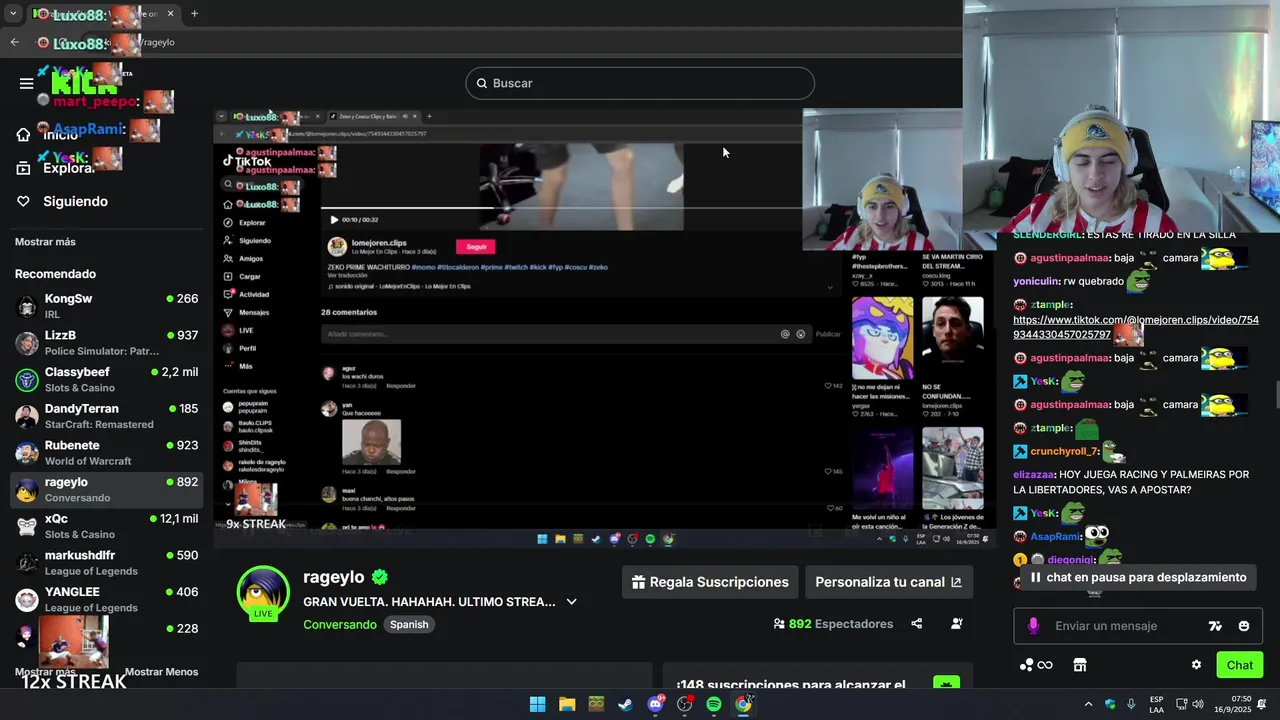Open chat settings gear icon

point(1196,665)
